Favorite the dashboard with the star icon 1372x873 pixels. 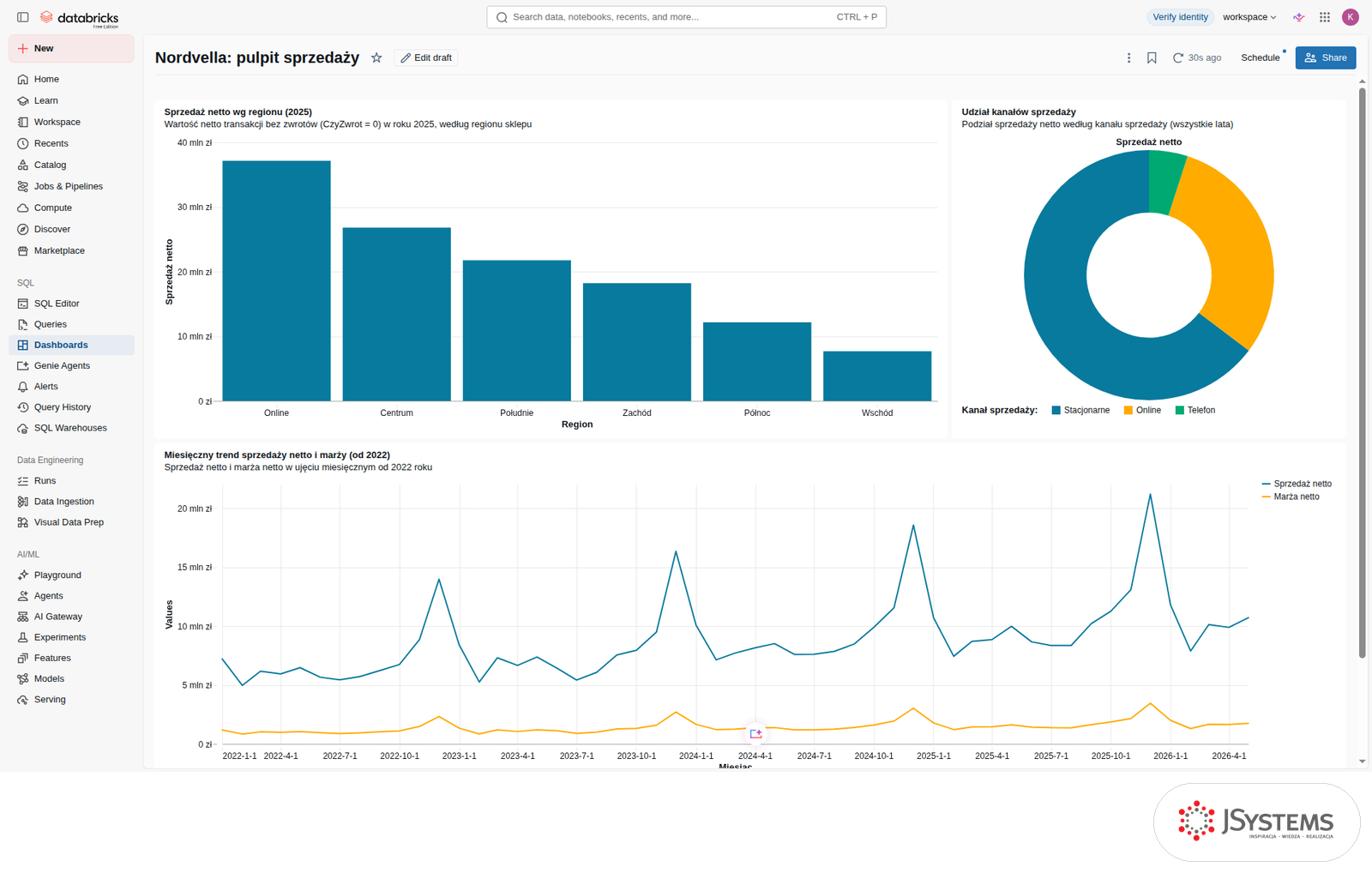coord(376,57)
